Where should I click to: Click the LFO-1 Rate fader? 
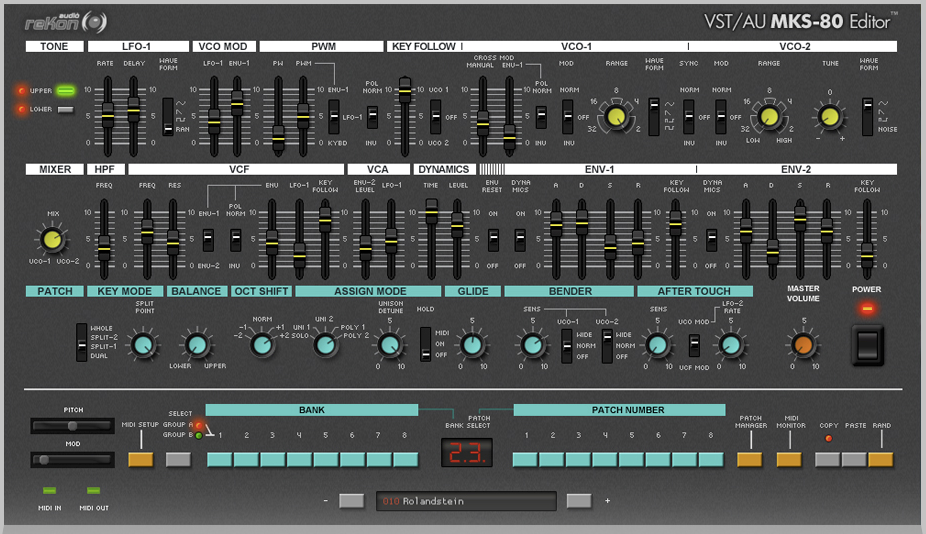[x=107, y=116]
